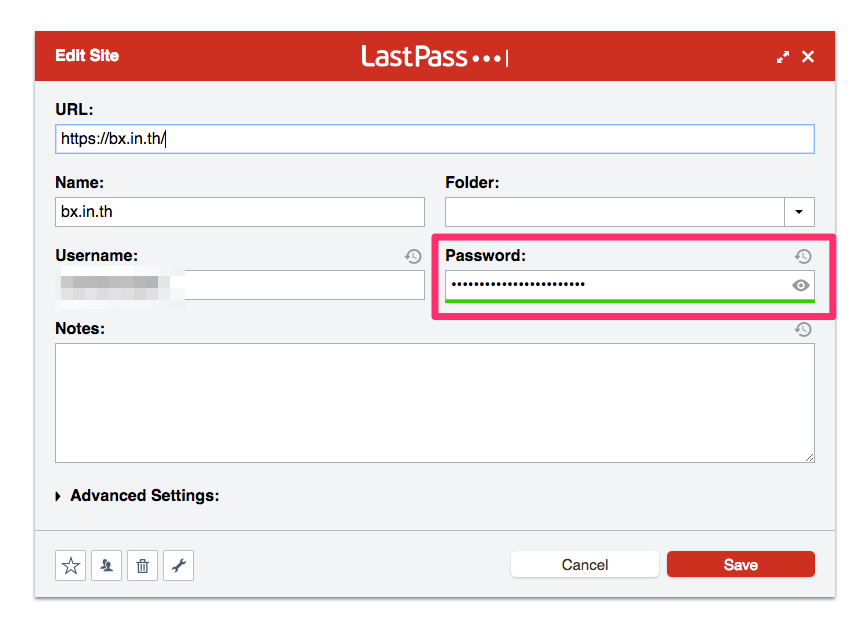Viewport: 862px width, 625px height.
Task: Open the Folder dropdown arrow
Action: pyautogui.click(x=799, y=212)
